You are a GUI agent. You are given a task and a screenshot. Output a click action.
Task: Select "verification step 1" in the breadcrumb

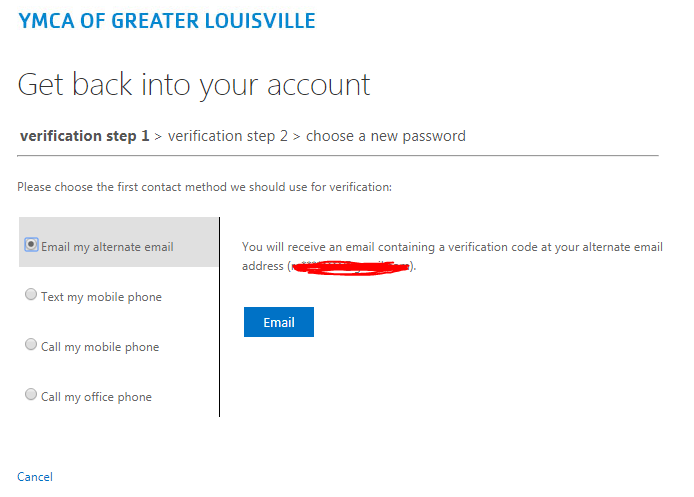click(84, 136)
